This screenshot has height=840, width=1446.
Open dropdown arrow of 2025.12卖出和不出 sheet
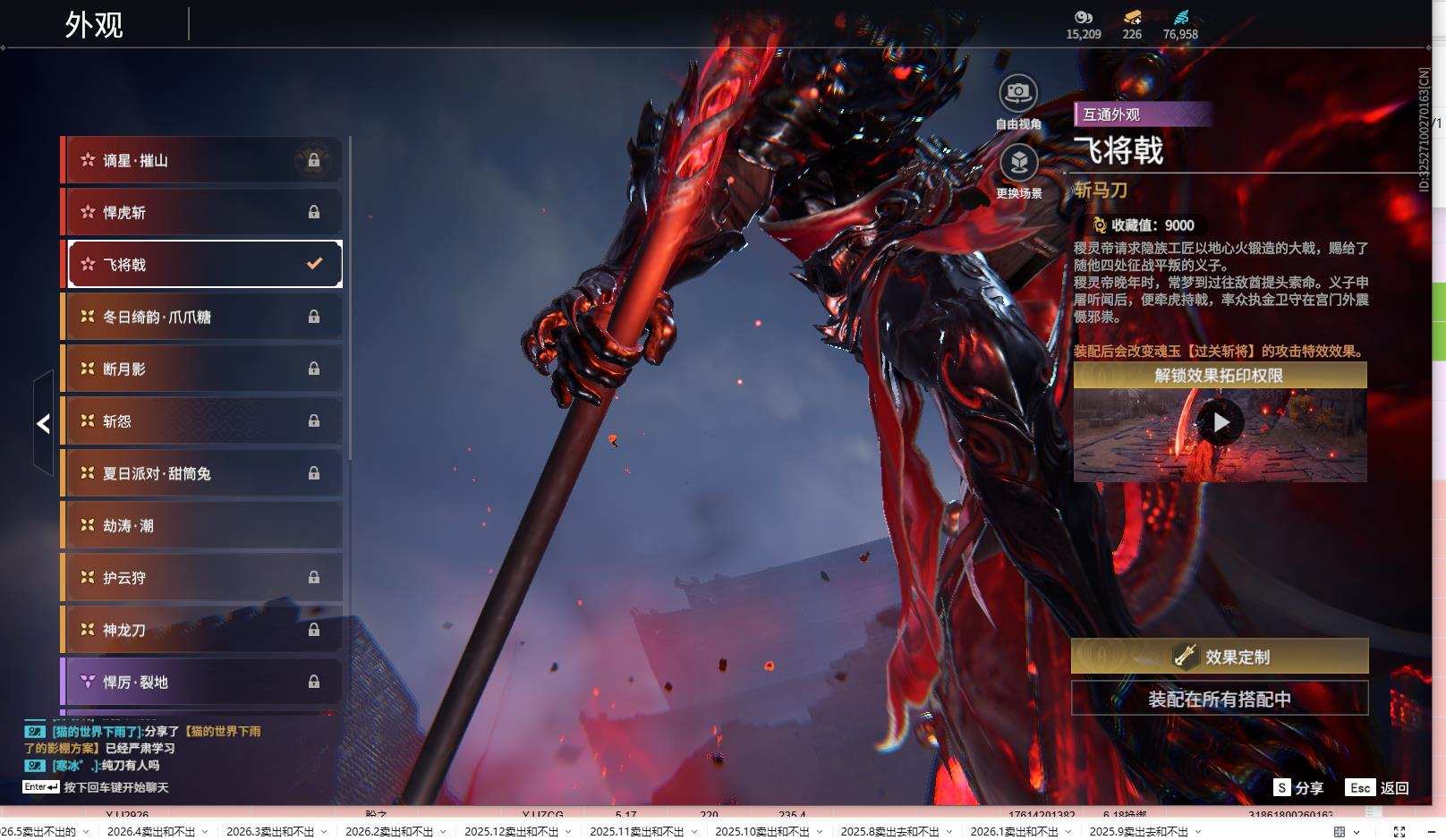568,832
